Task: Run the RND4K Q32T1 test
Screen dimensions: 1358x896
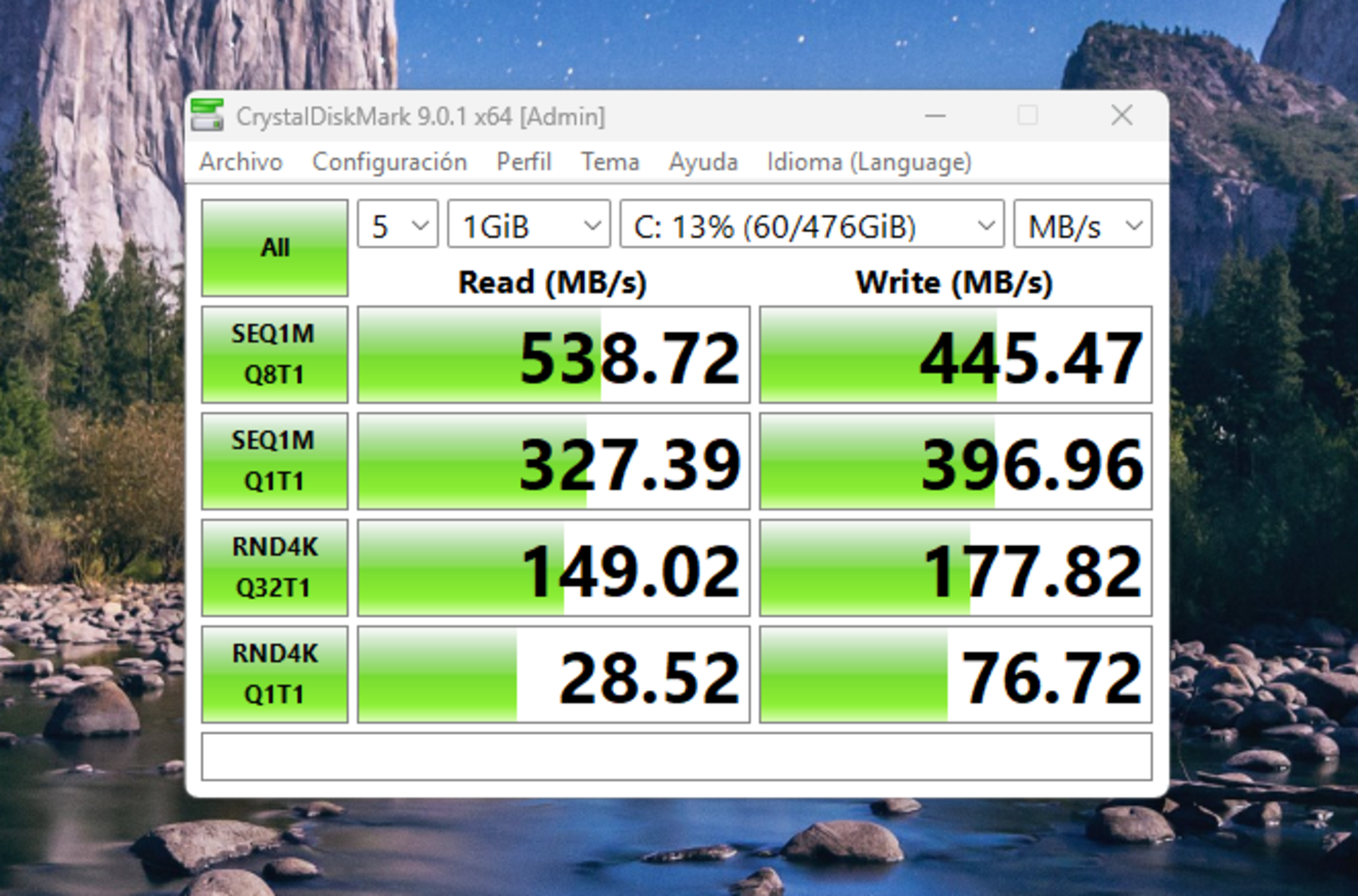Action: 274,568
